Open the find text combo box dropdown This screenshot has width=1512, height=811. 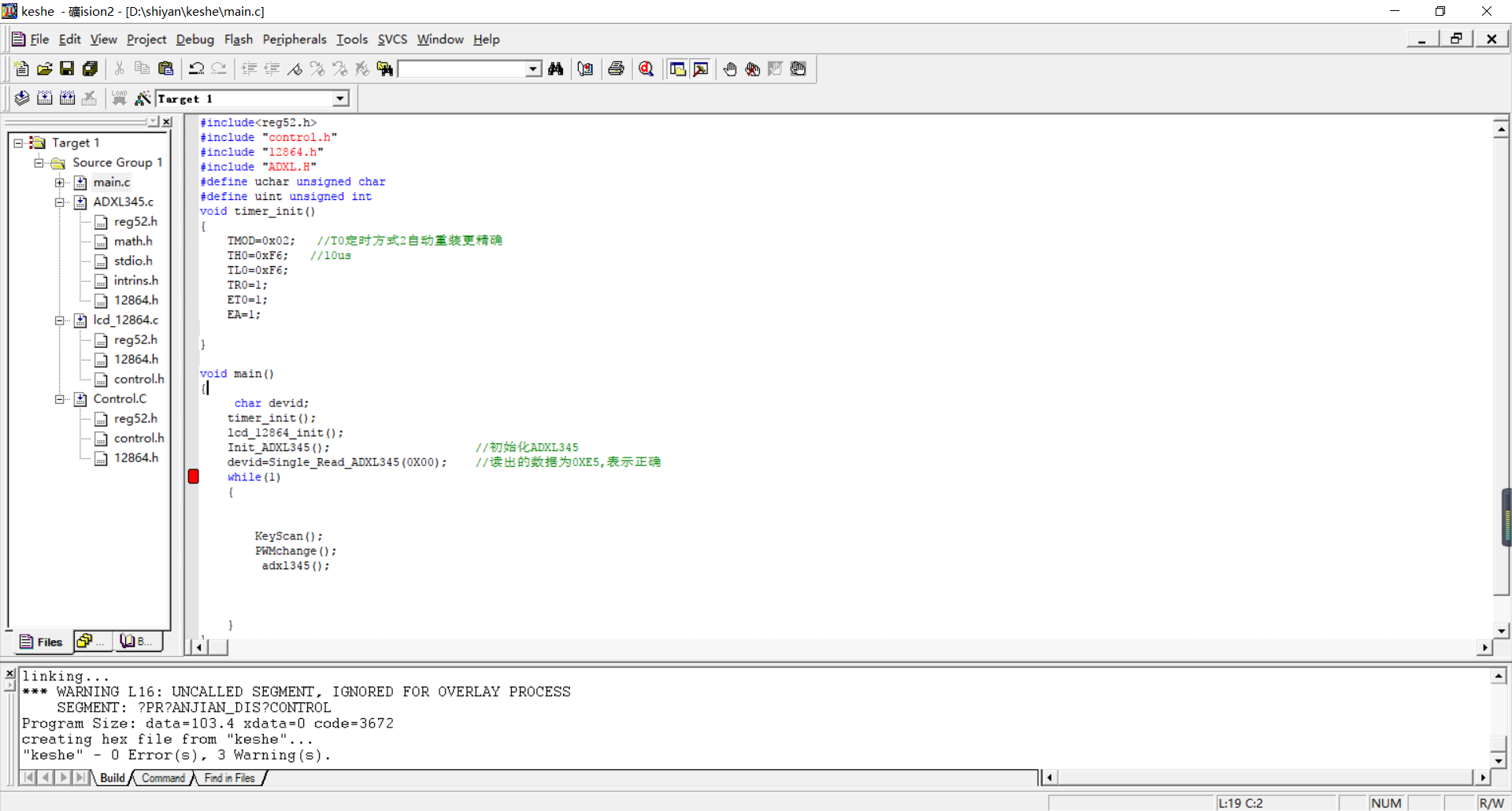533,69
